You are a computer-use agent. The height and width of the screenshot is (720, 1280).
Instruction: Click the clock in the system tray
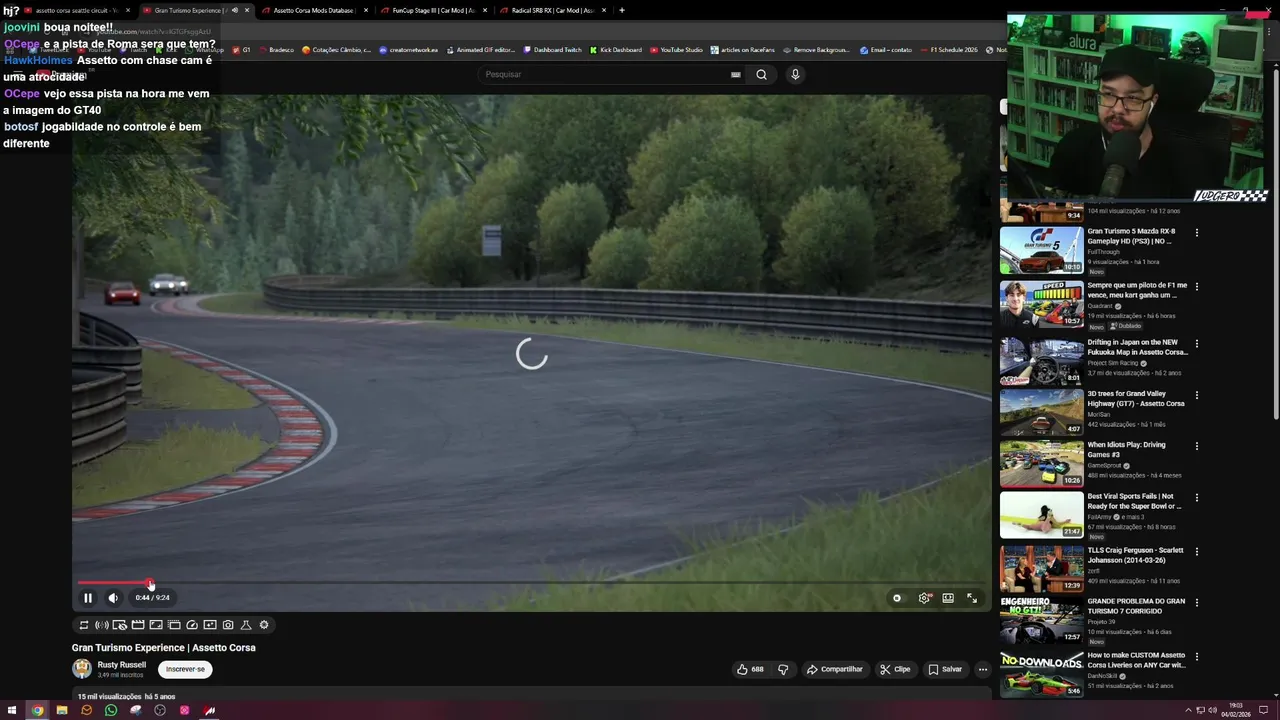(x=1237, y=710)
